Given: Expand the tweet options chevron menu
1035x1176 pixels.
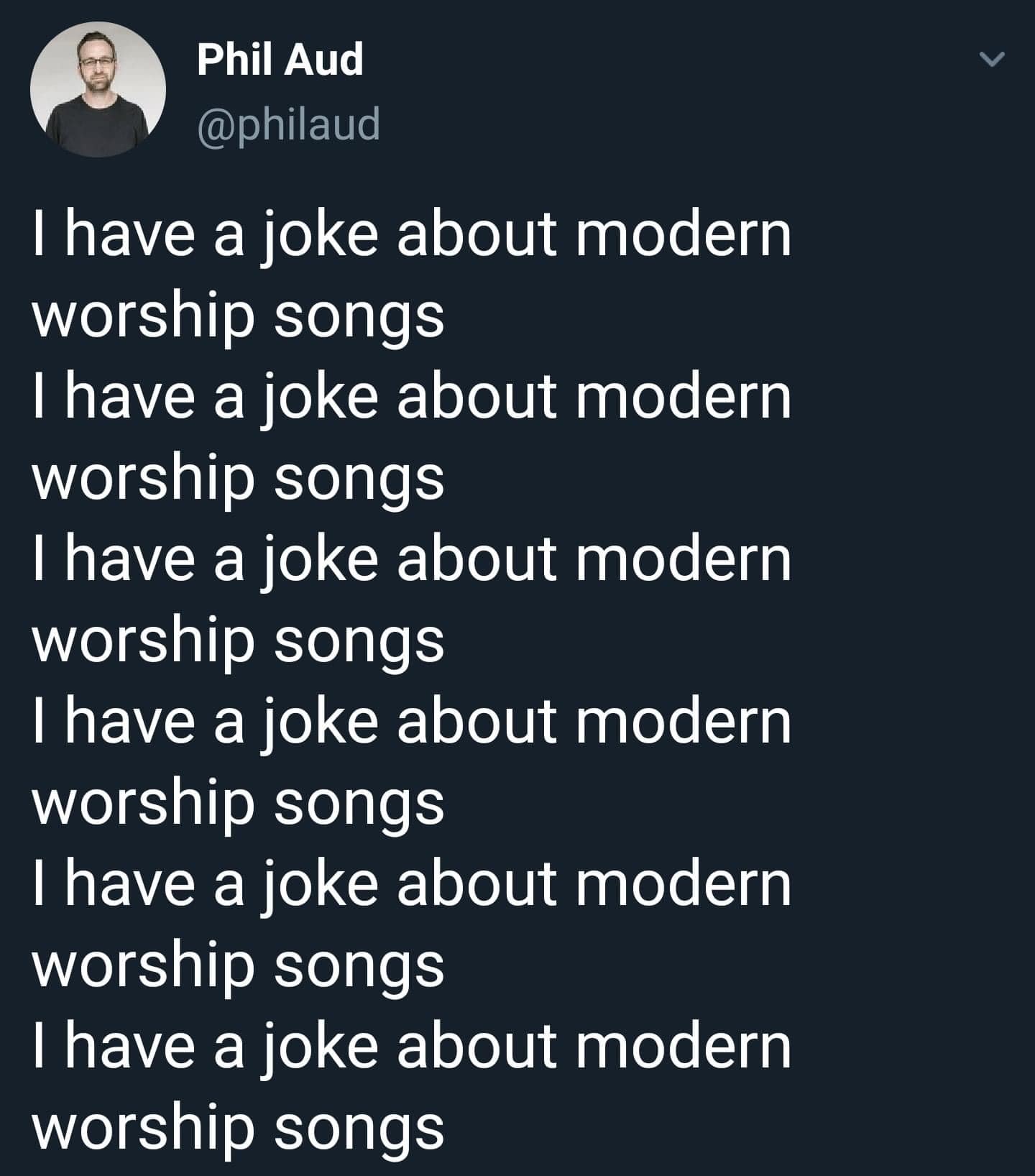Looking at the screenshot, I should [993, 59].
